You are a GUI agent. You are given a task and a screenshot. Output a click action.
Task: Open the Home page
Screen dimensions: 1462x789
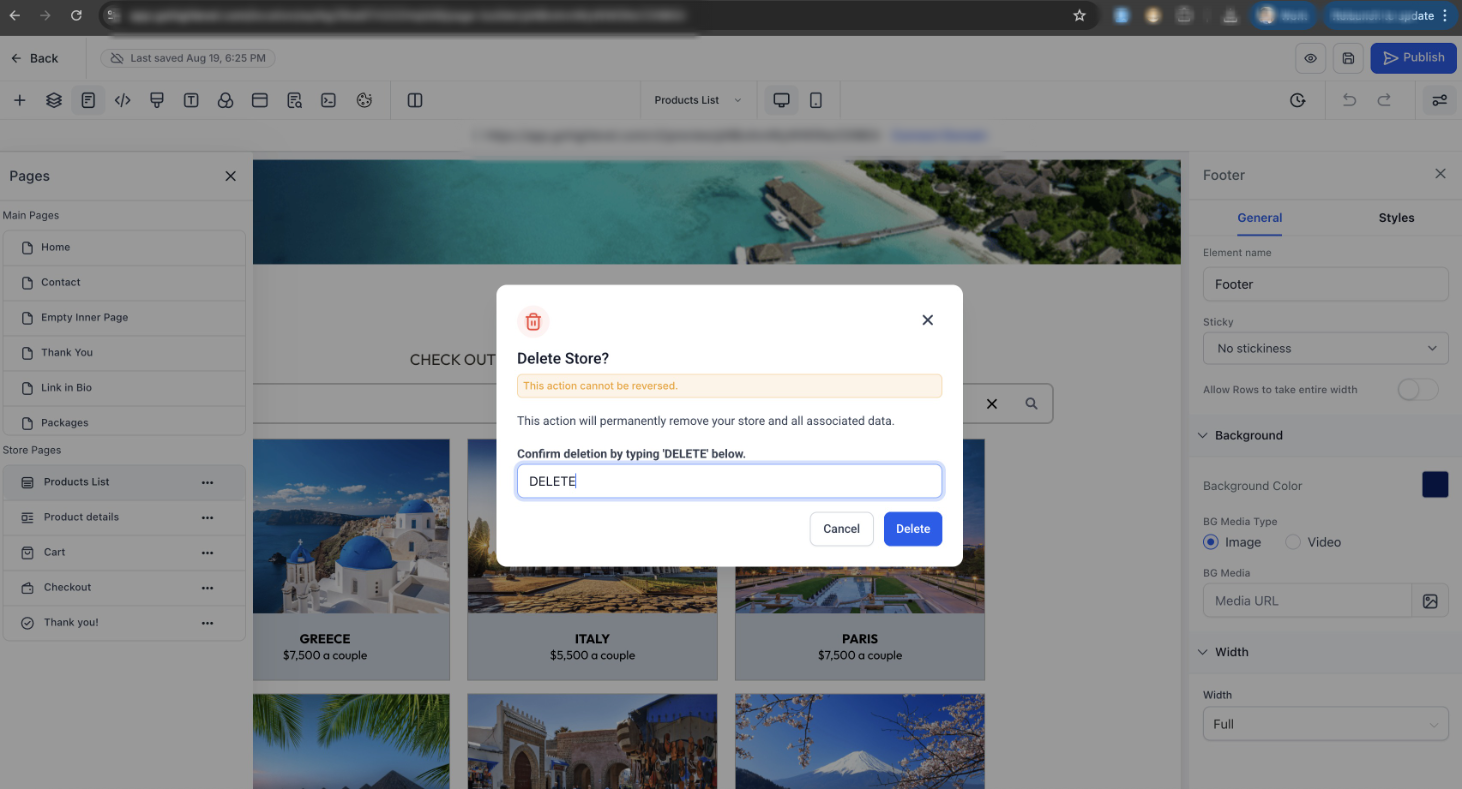pos(124,247)
